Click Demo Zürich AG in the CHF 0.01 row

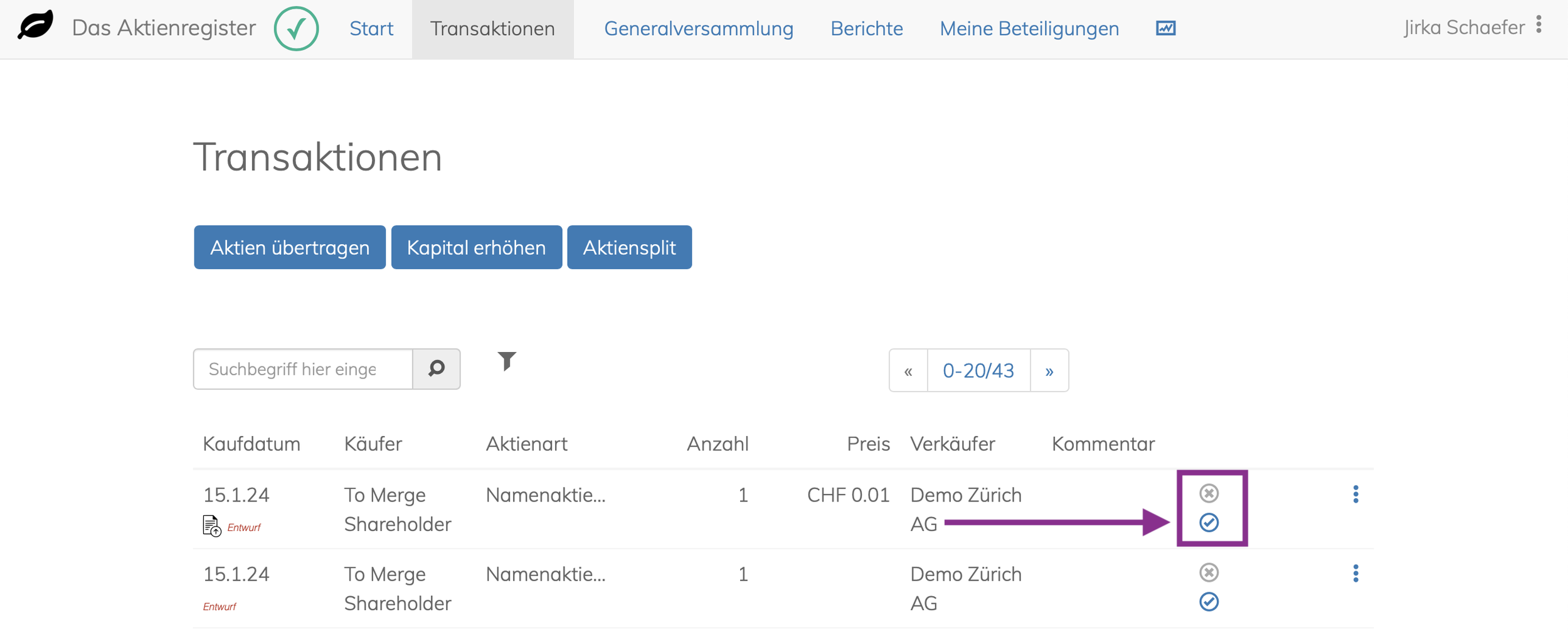[965, 509]
